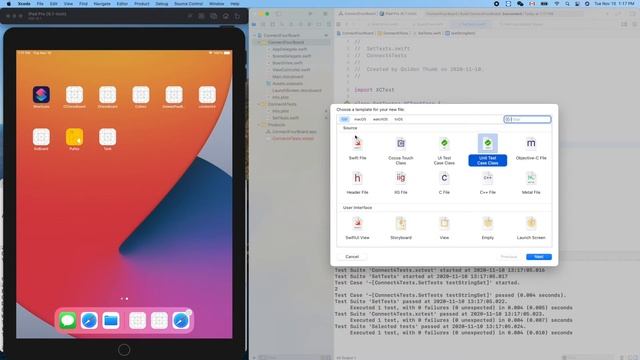
Task: Click the rotate icon in the Simulator toolbar
Action: click(x=237, y=16)
